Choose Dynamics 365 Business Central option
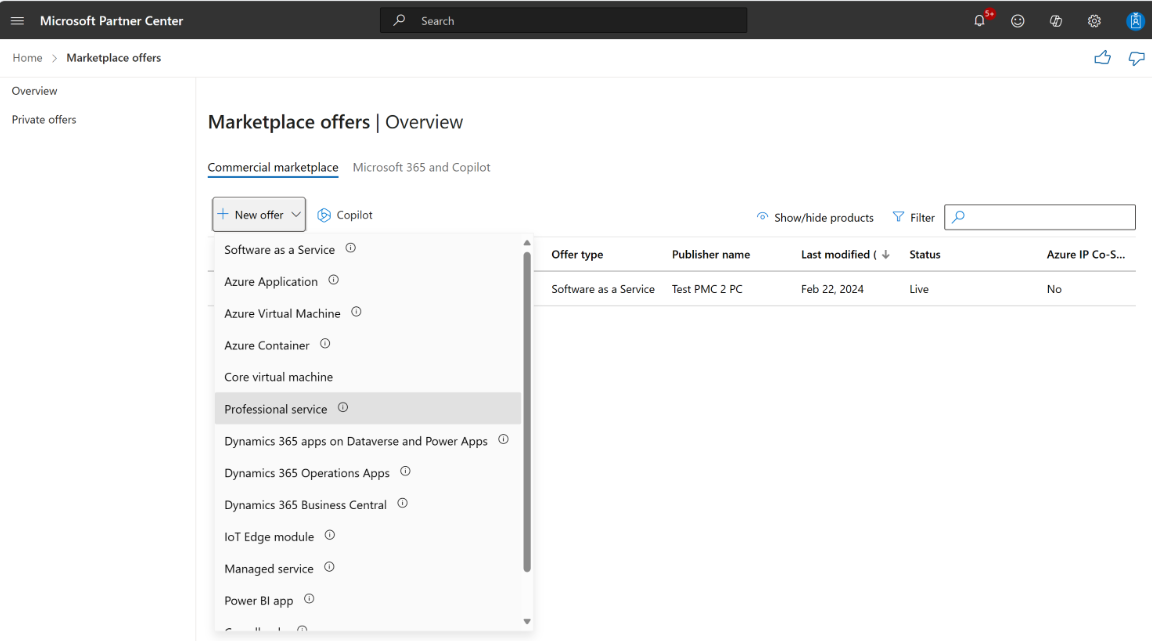The width and height of the screenshot is (1152, 641). 305,505
